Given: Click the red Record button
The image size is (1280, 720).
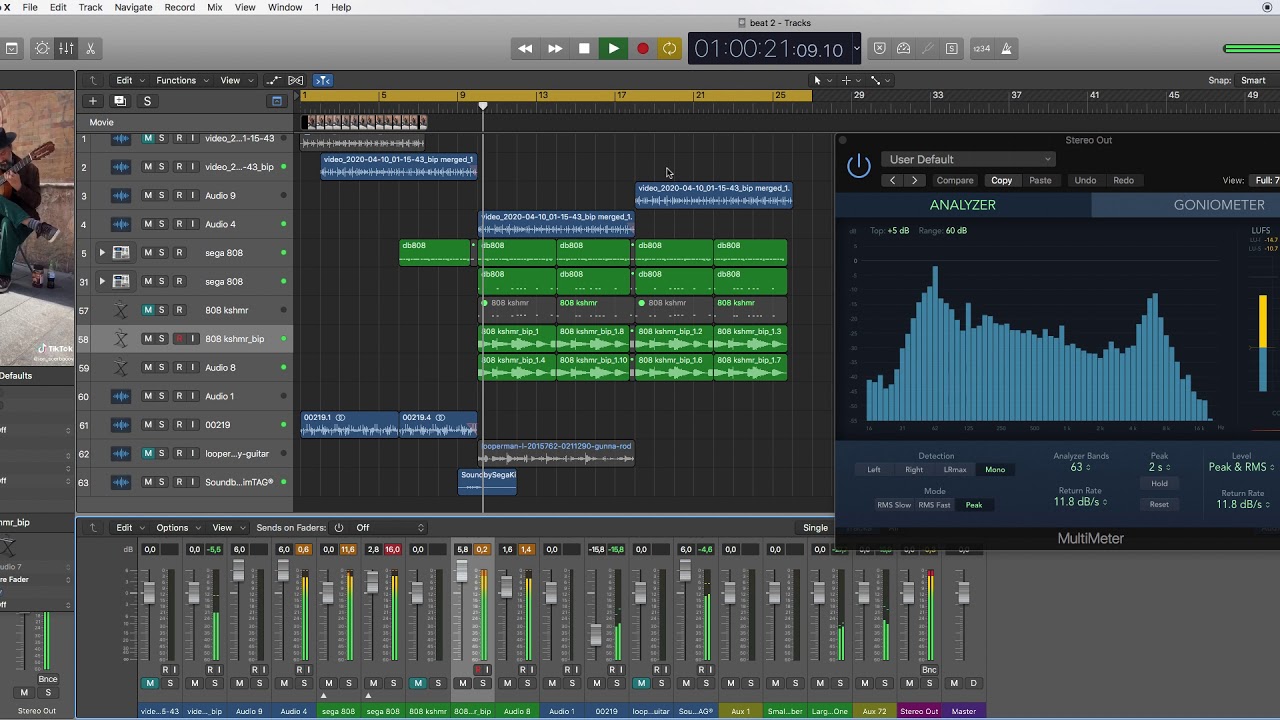Looking at the screenshot, I should point(642,48).
